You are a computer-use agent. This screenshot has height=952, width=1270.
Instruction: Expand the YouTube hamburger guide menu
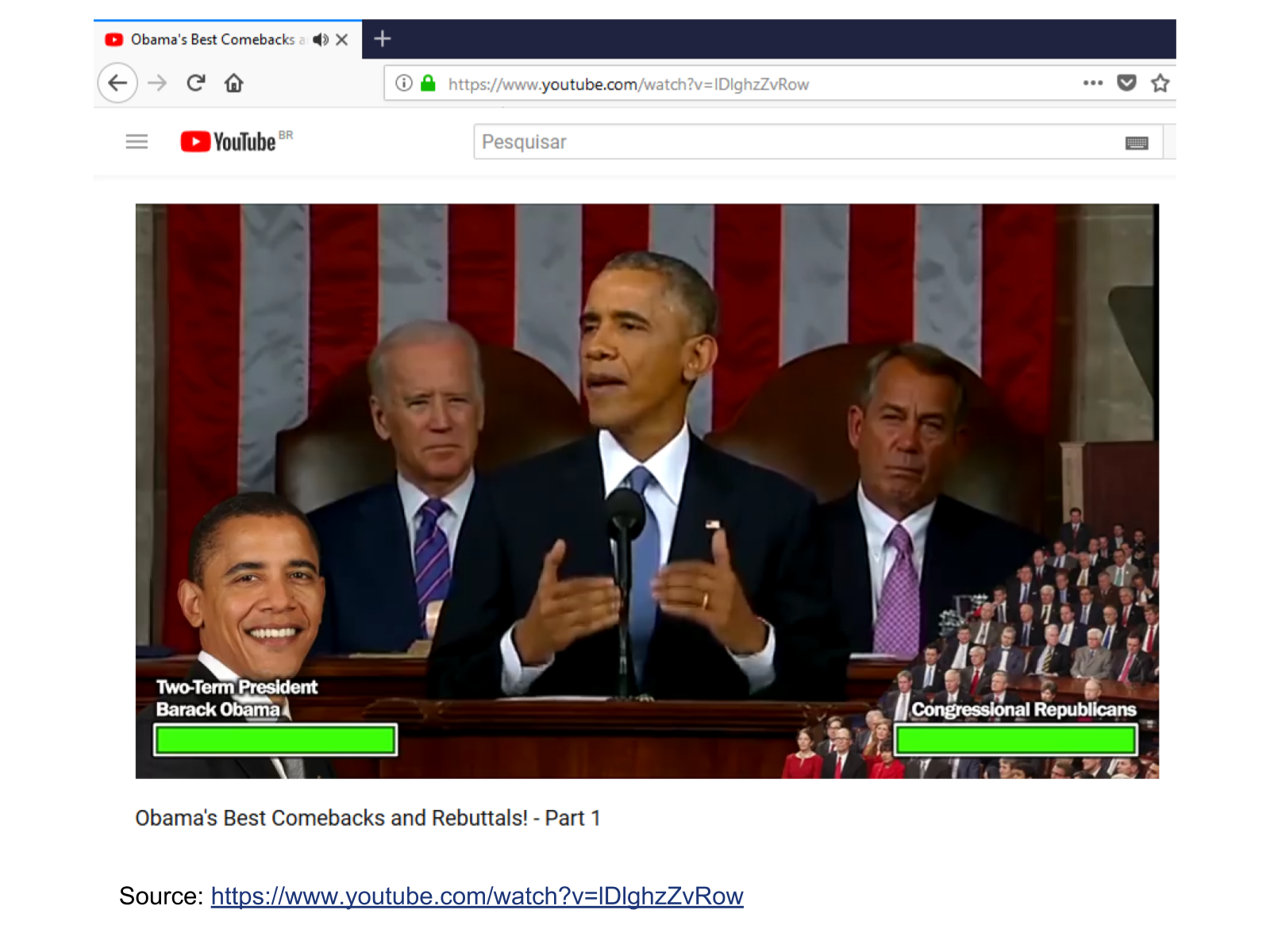pos(137,142)
